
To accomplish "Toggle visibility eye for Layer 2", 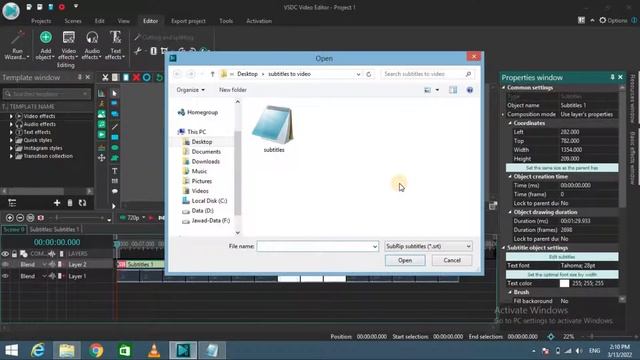I will coord(5,264).
